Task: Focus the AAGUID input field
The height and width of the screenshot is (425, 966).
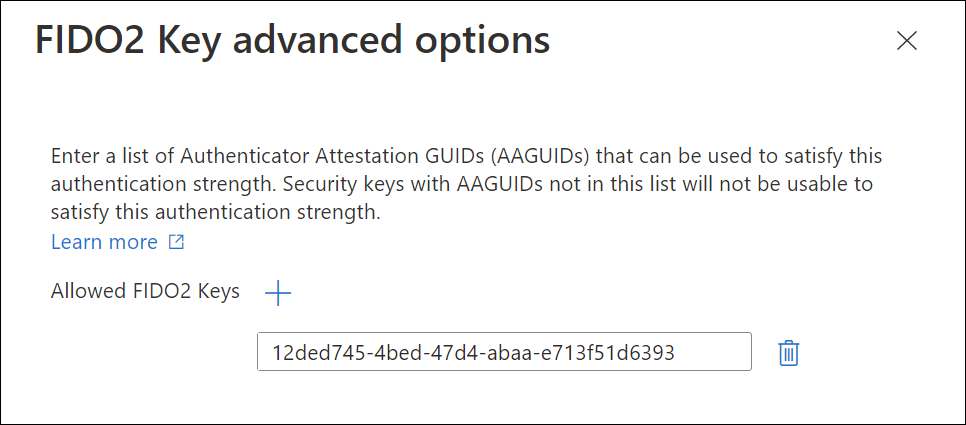Action: coord(504,352)
